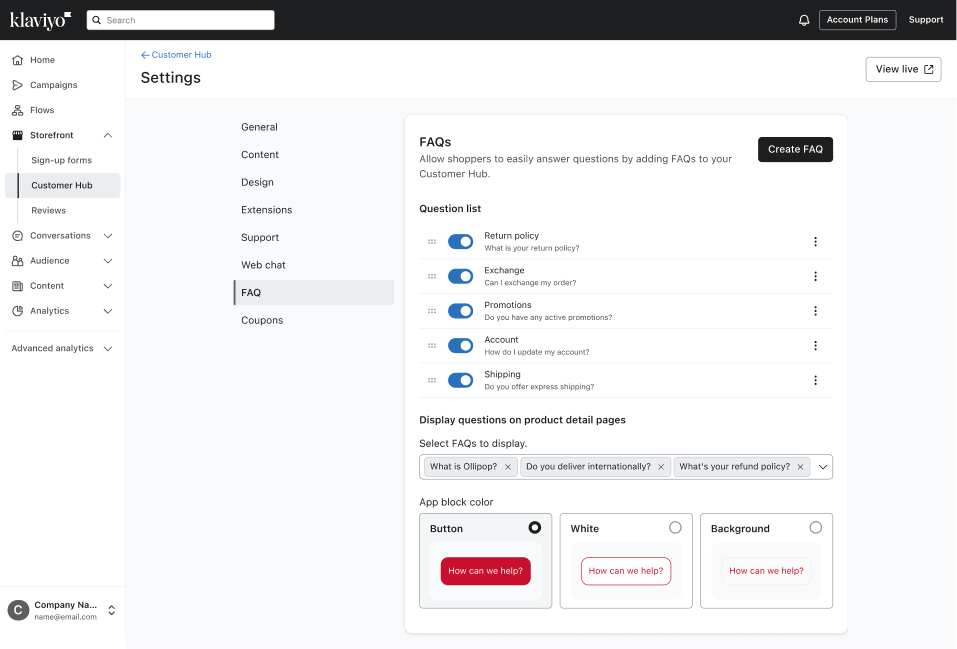Expand the Conversations chevron
Screen dimensions: 957x649
[108, 236]
